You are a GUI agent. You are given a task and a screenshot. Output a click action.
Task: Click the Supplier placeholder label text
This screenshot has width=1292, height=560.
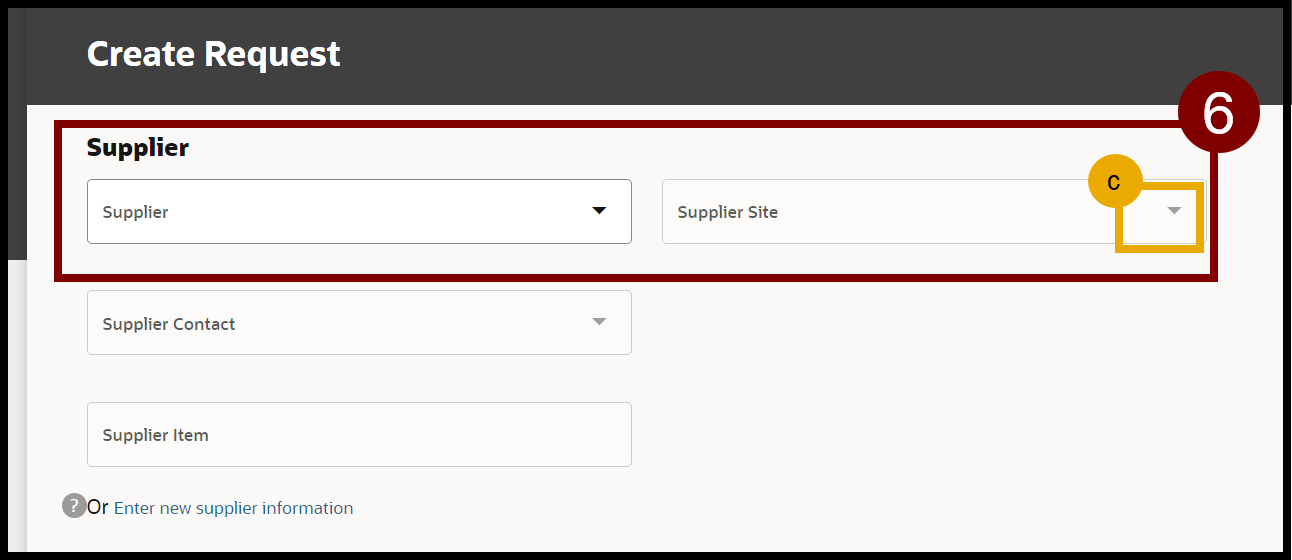coord(136,212)
